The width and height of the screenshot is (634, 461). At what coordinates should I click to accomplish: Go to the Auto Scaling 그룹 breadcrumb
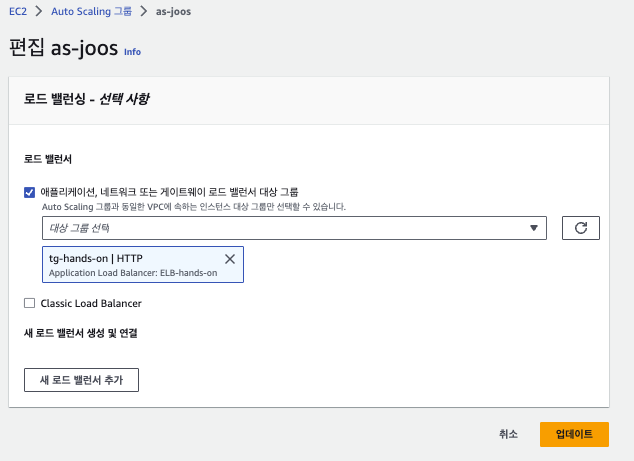coord(91,11)
